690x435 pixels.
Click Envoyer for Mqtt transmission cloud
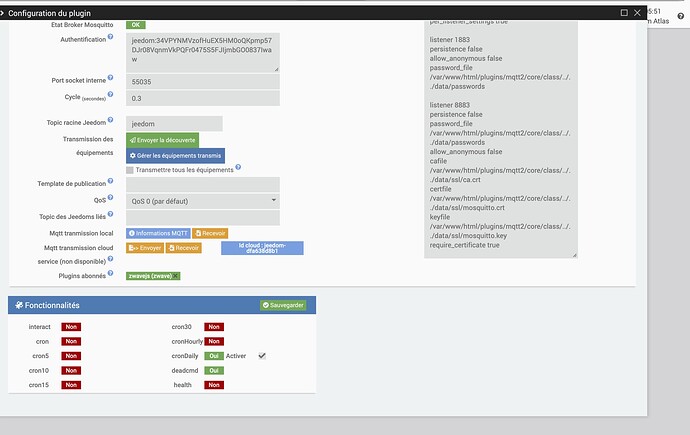tap(145, 248)
